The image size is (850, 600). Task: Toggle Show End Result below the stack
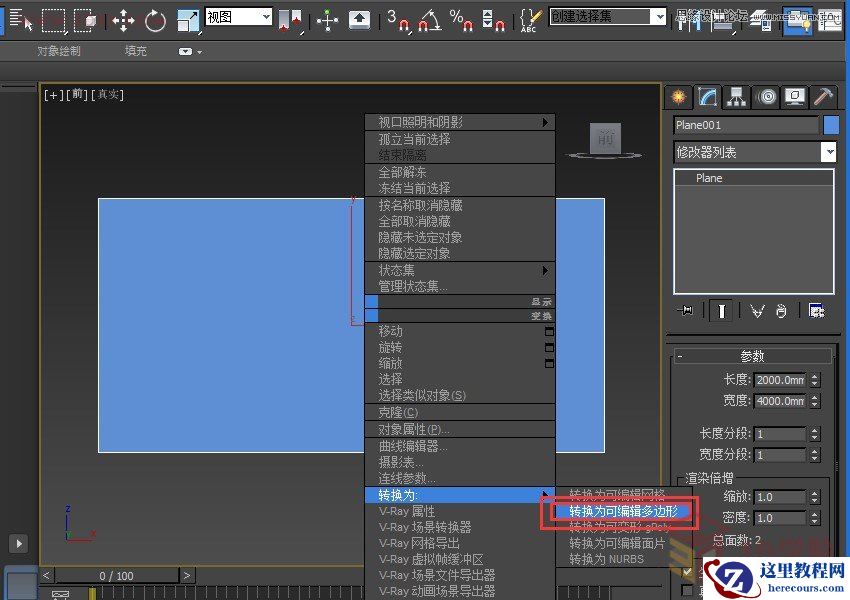(720, 312)
